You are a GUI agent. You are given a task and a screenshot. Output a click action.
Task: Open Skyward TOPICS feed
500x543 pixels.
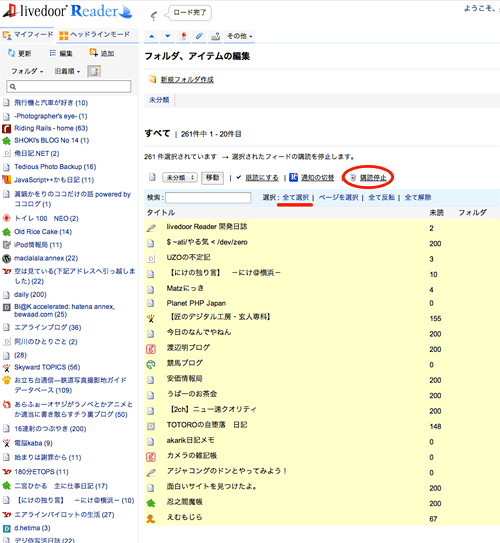(47, 367)
